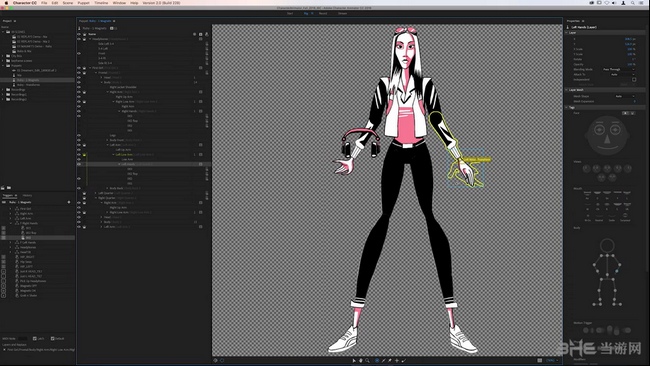Click the macOS Spotlight search icon
The width and height of the screenshot is (650, 366).
[633, 3]
